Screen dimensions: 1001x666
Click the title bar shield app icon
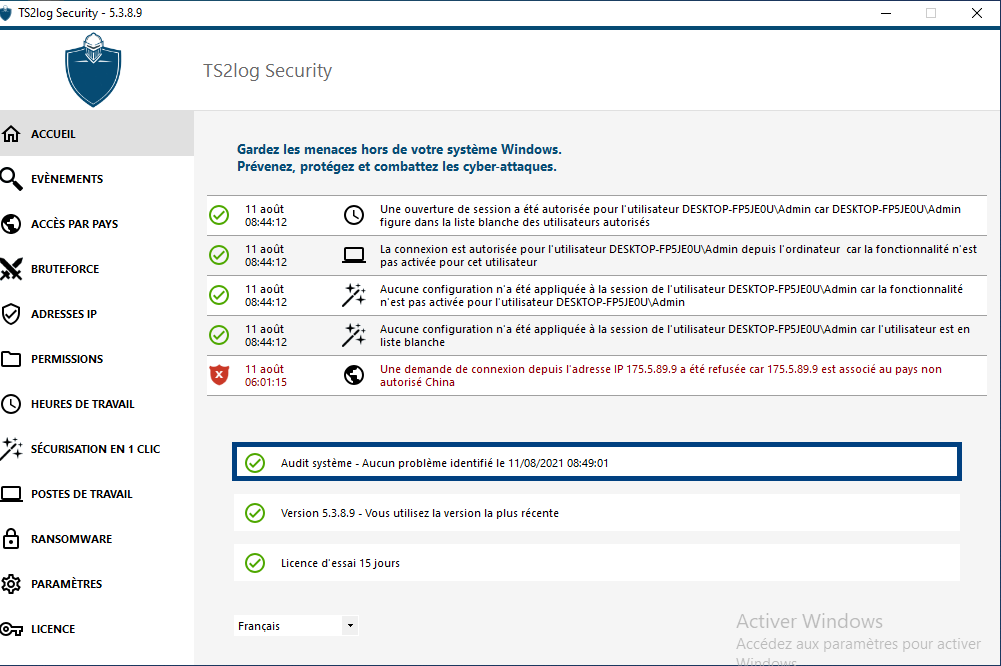[6, 13]
